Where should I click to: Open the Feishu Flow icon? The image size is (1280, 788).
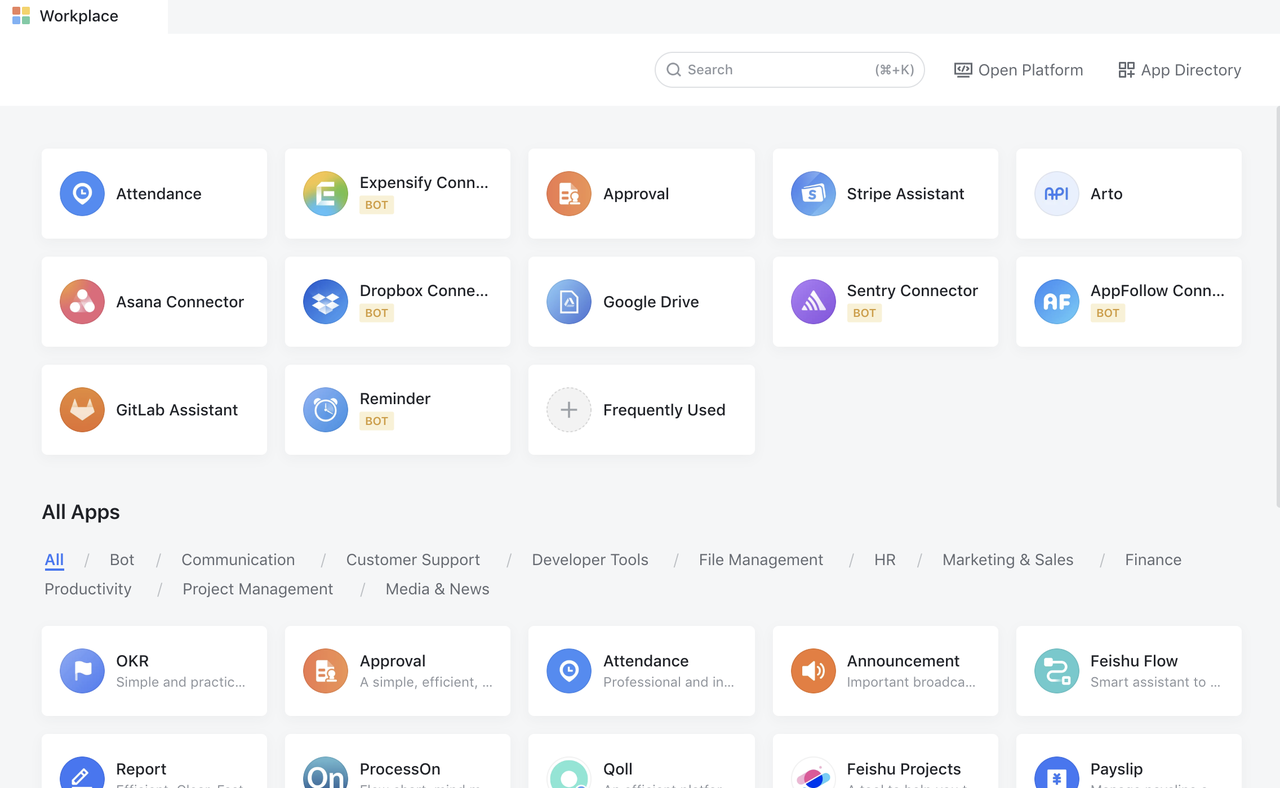coord(1057,671)
